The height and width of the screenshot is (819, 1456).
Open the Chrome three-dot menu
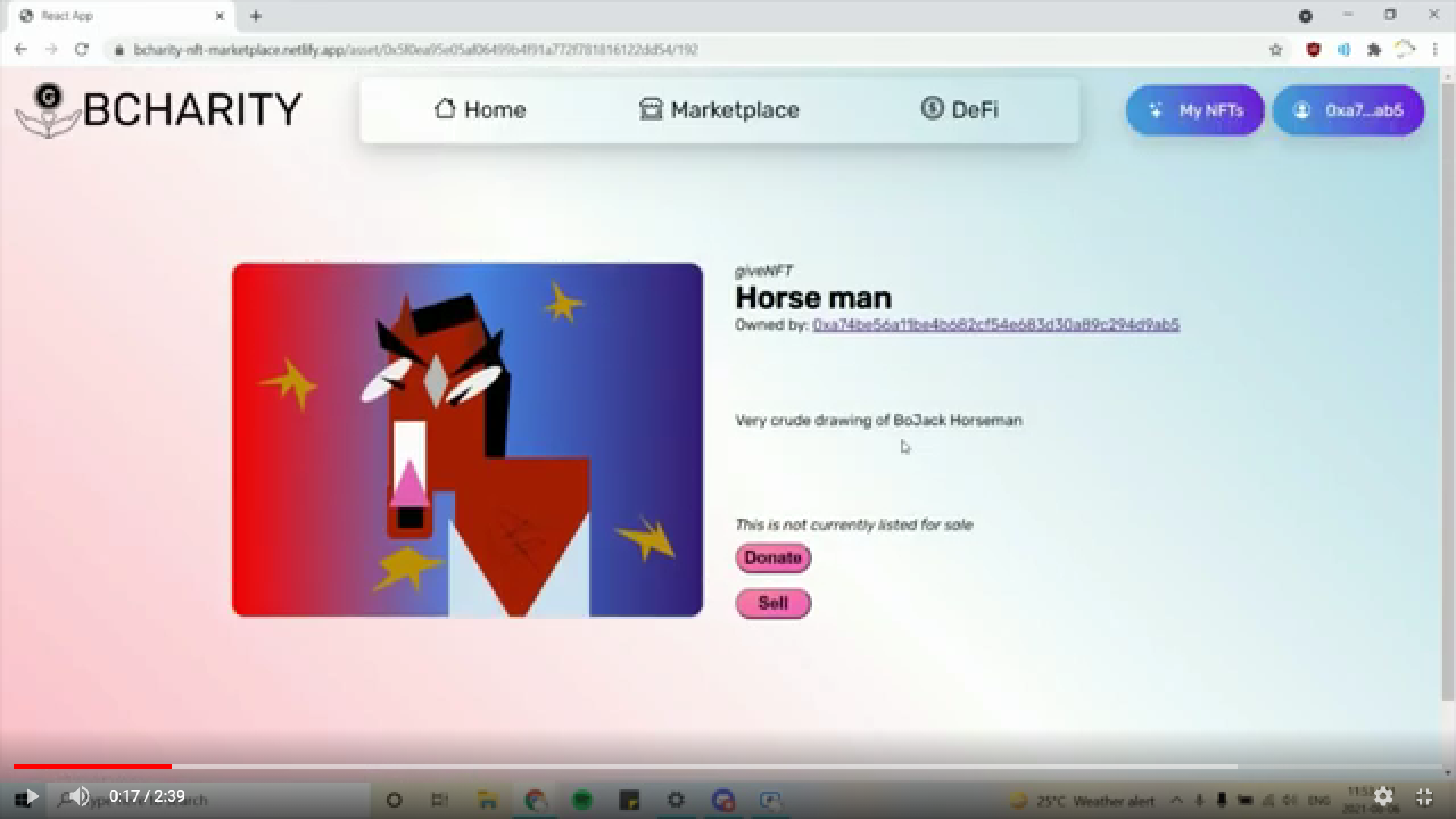pyautogui.click(x=1435, y=50)
